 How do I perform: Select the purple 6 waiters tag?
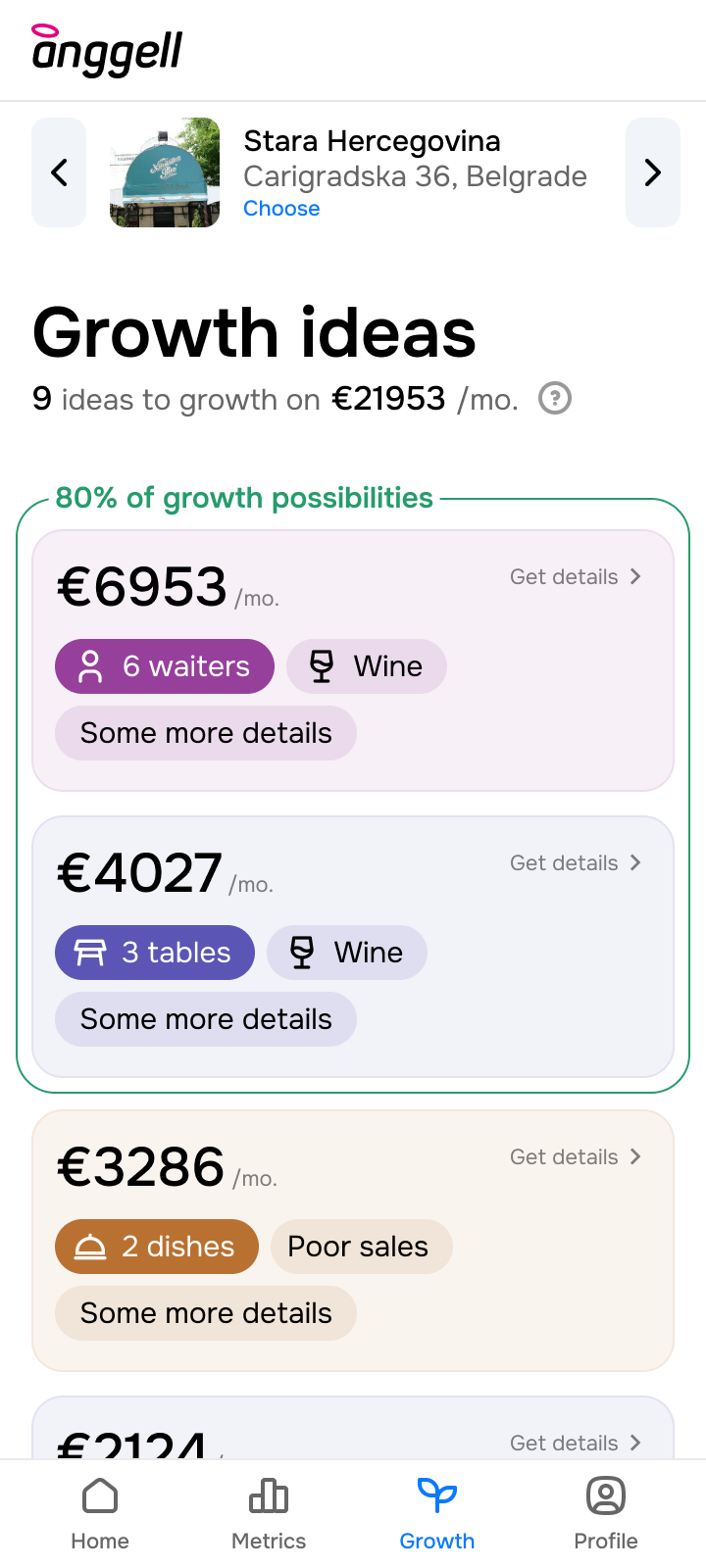coord(165,666)
